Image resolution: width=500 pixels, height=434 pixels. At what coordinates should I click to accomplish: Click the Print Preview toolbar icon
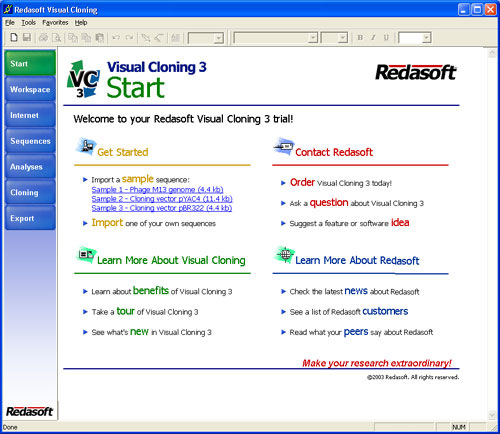coord(57,38)
